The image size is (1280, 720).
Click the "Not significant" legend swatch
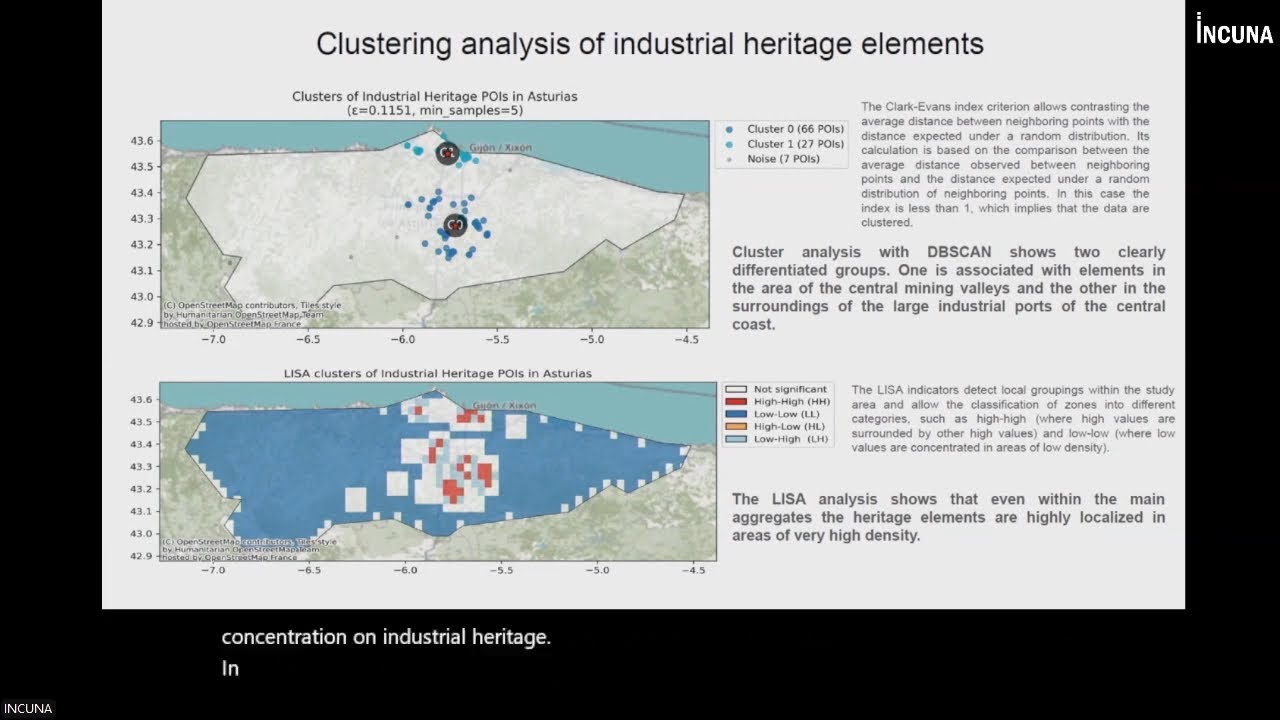tap(738, 389)
